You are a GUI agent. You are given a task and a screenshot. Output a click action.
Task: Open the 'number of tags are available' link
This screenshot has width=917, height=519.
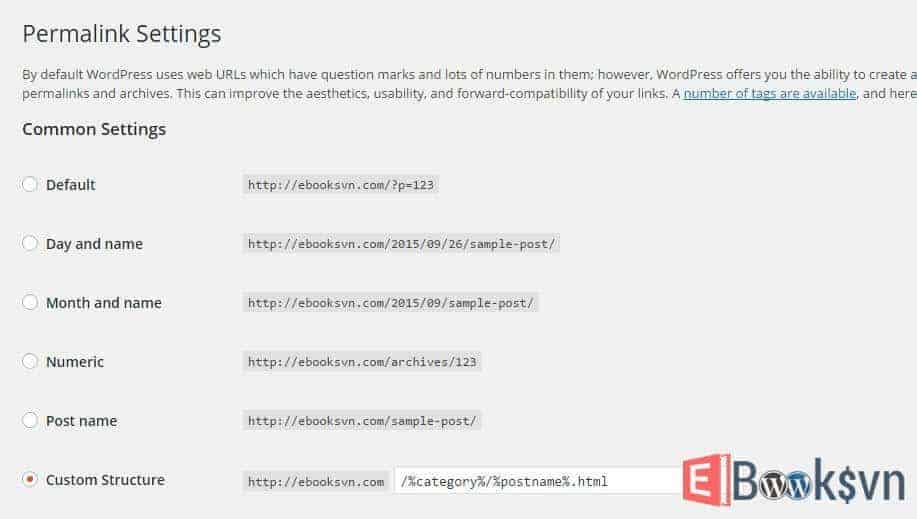tap(769, 93)
